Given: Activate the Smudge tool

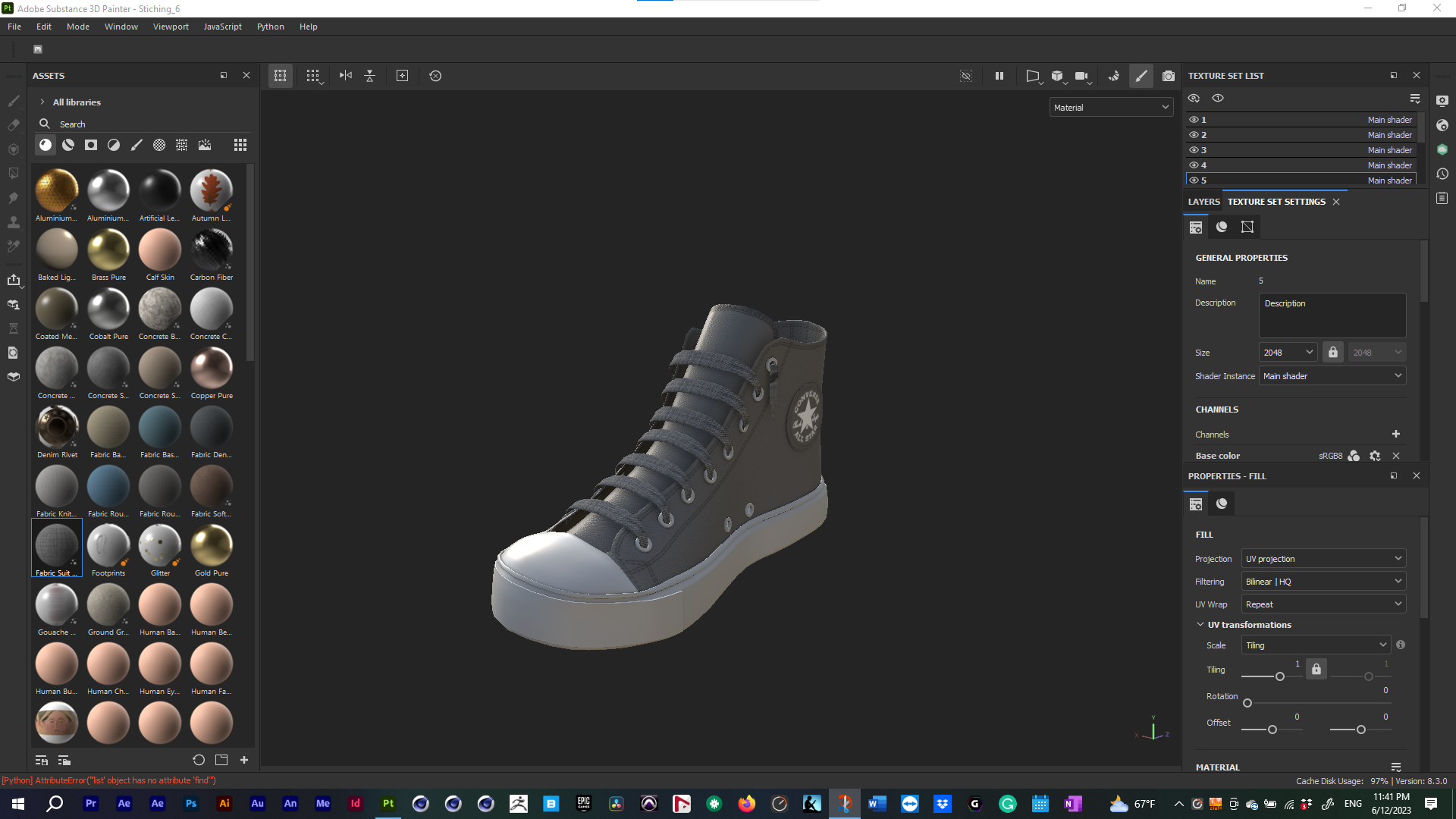Looking at the screenshot, I should (x=14, y=197).
